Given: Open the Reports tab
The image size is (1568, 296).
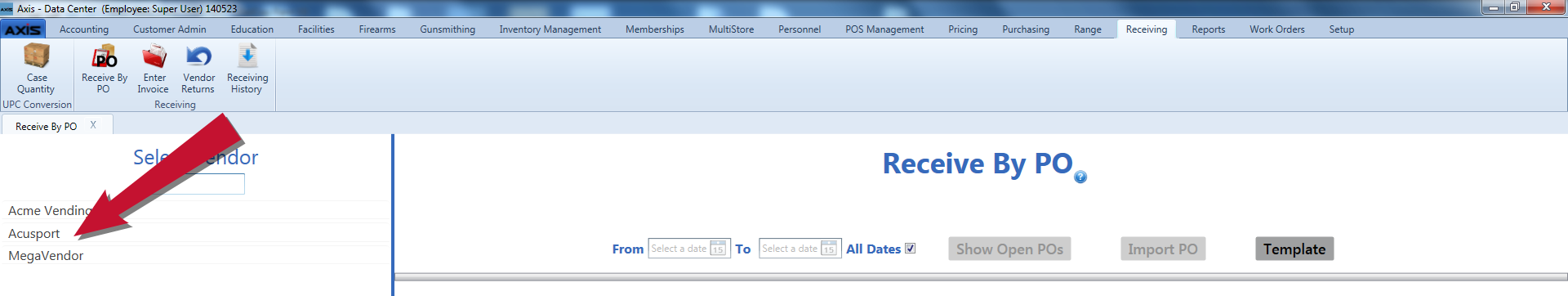Looking at the screenshot, I should [1209, 29].
